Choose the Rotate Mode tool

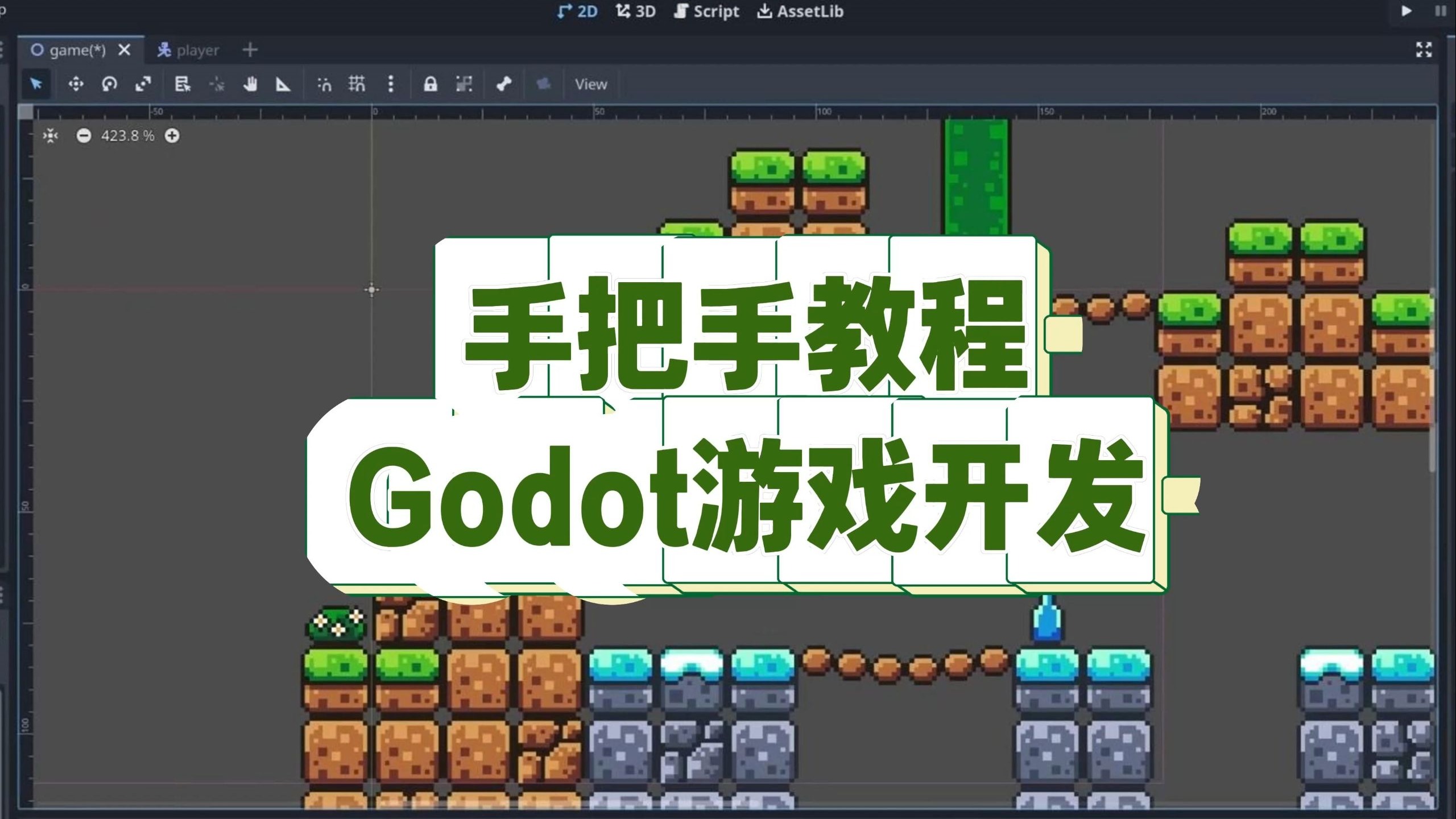coord(109,84)
